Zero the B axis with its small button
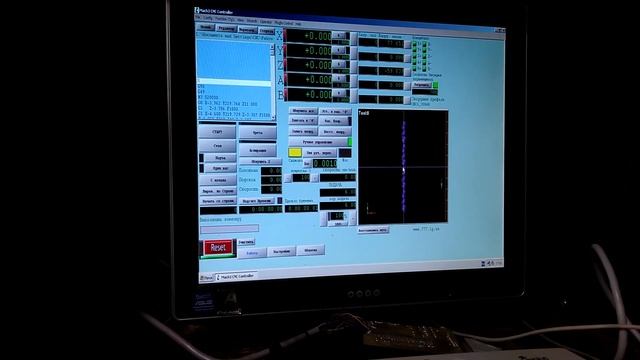Image resolution: width=640 pixels, height=360 pixels. pos(340,93)
